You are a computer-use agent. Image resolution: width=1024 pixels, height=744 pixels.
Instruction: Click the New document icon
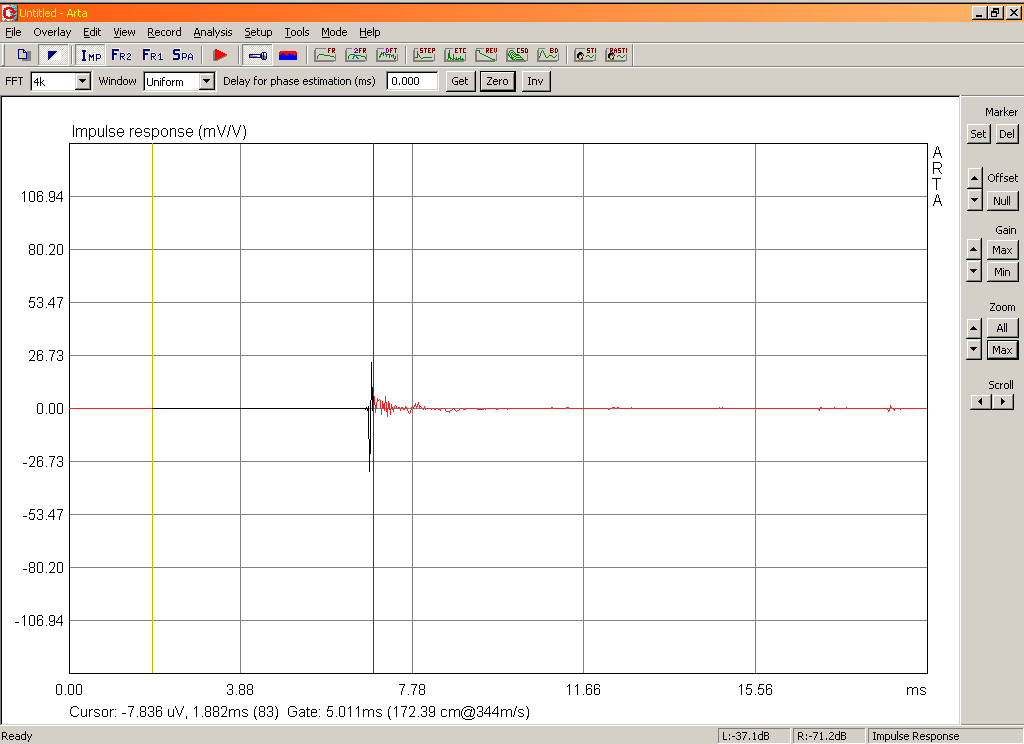24,56
